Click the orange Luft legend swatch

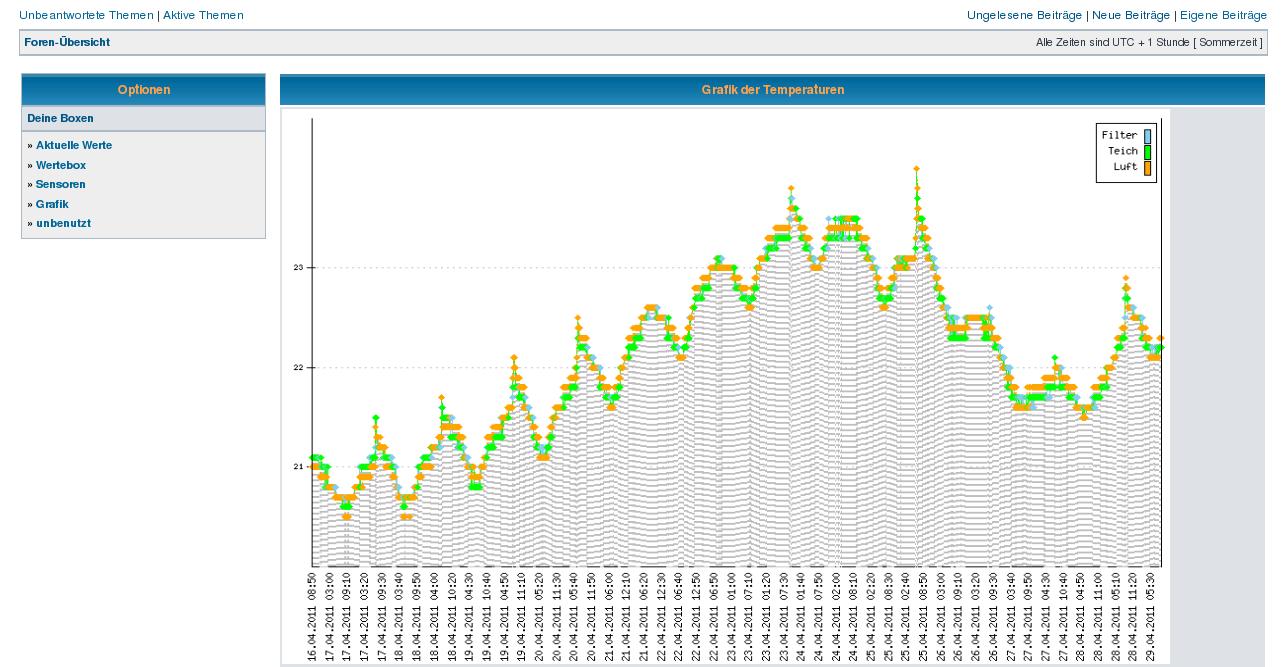click(1147, 167)
